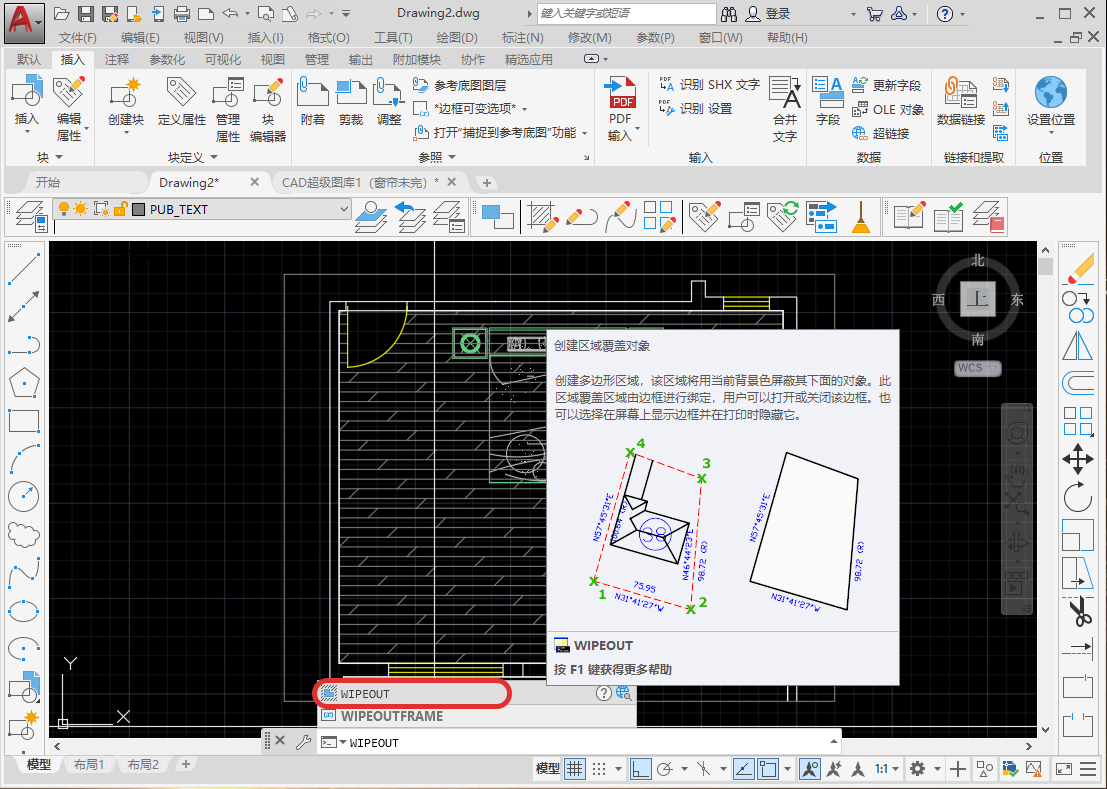Click the 布局1 layout tab
Screen dimensions: 1107x789
pyautogui.click(x=88, y=765)
